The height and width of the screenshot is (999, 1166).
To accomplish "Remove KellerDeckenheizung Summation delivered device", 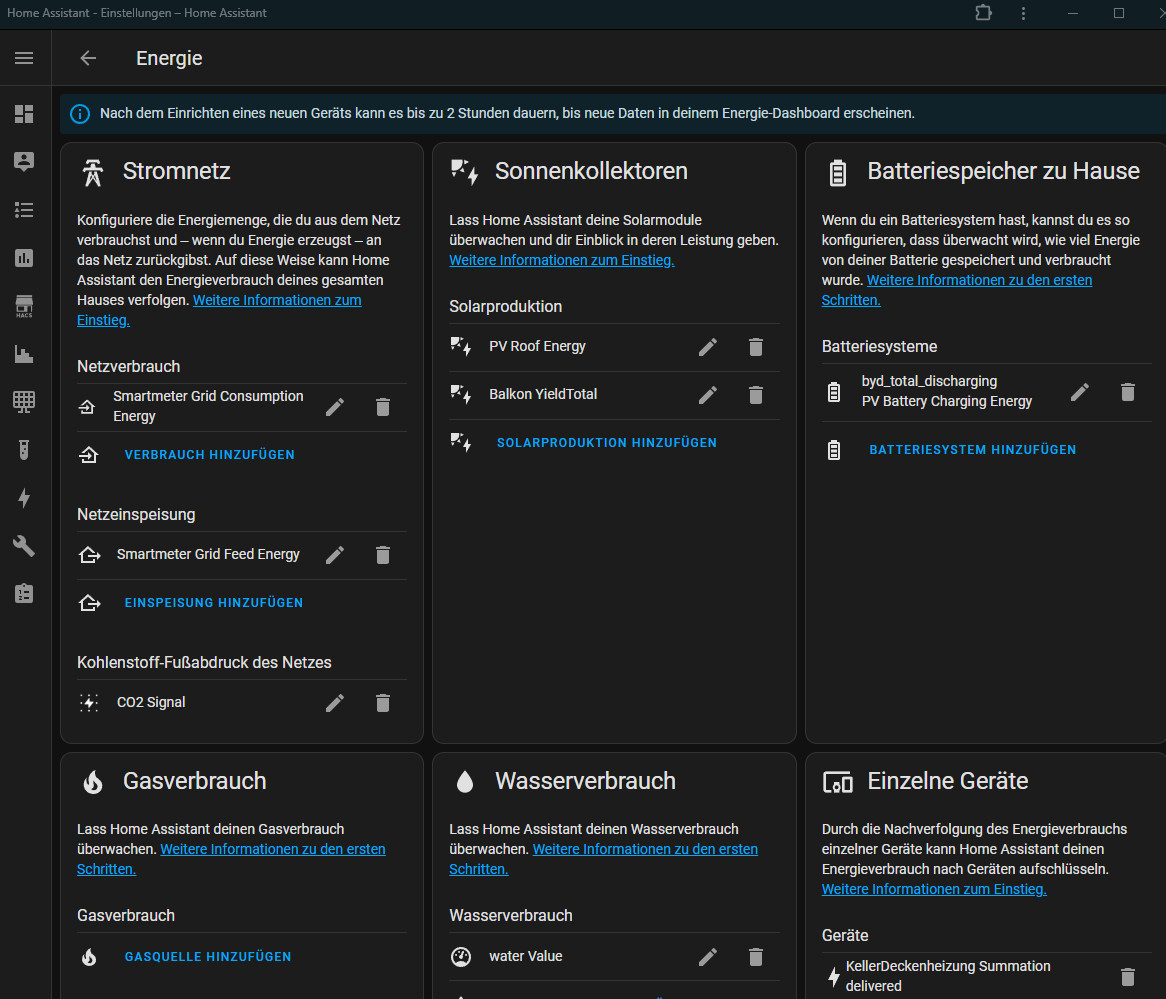I will [x=1128, y=977].
